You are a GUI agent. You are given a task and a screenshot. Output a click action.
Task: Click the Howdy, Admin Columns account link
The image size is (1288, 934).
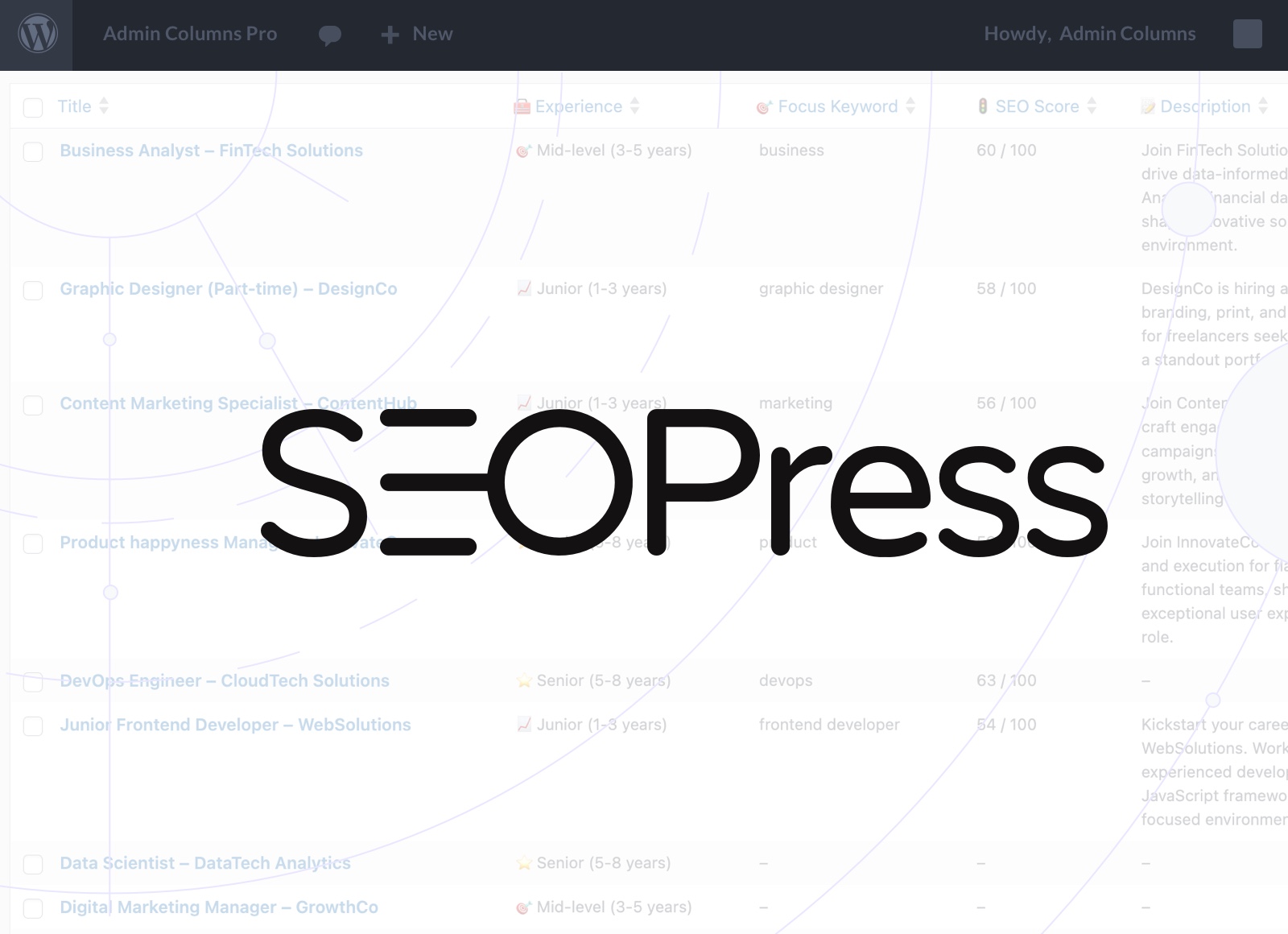[x=1089, y=34]
